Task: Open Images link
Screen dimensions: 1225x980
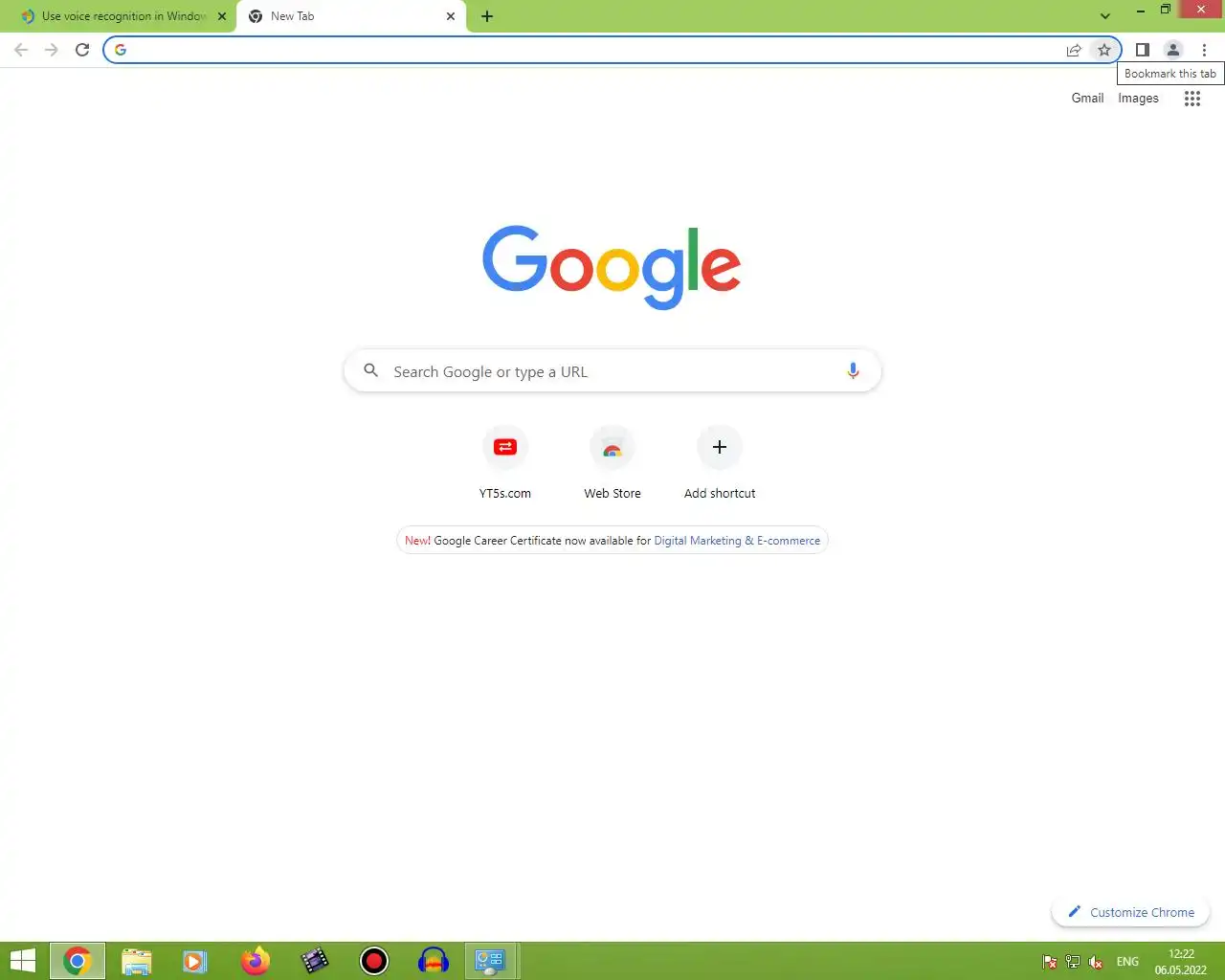Action: (1138, 98)
